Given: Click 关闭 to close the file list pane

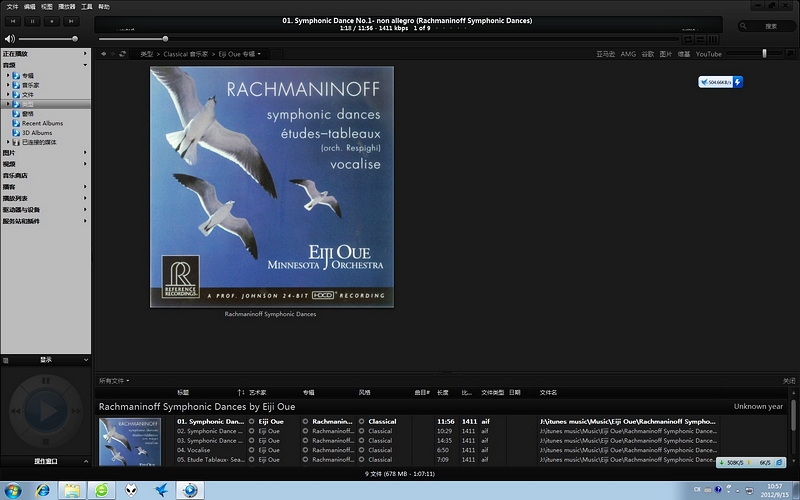Looking at the screenshot, I should (789, 381).
